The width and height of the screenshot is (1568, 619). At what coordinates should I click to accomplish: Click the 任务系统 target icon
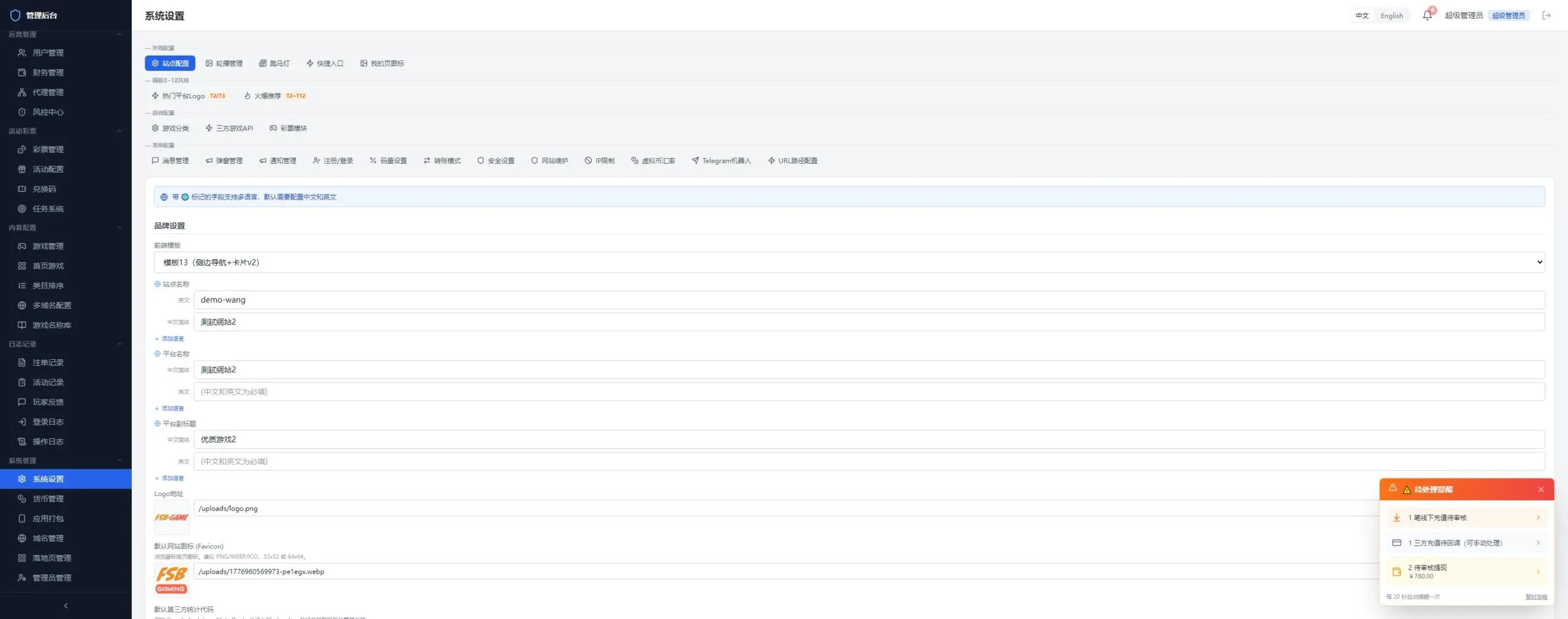[21, 208]
